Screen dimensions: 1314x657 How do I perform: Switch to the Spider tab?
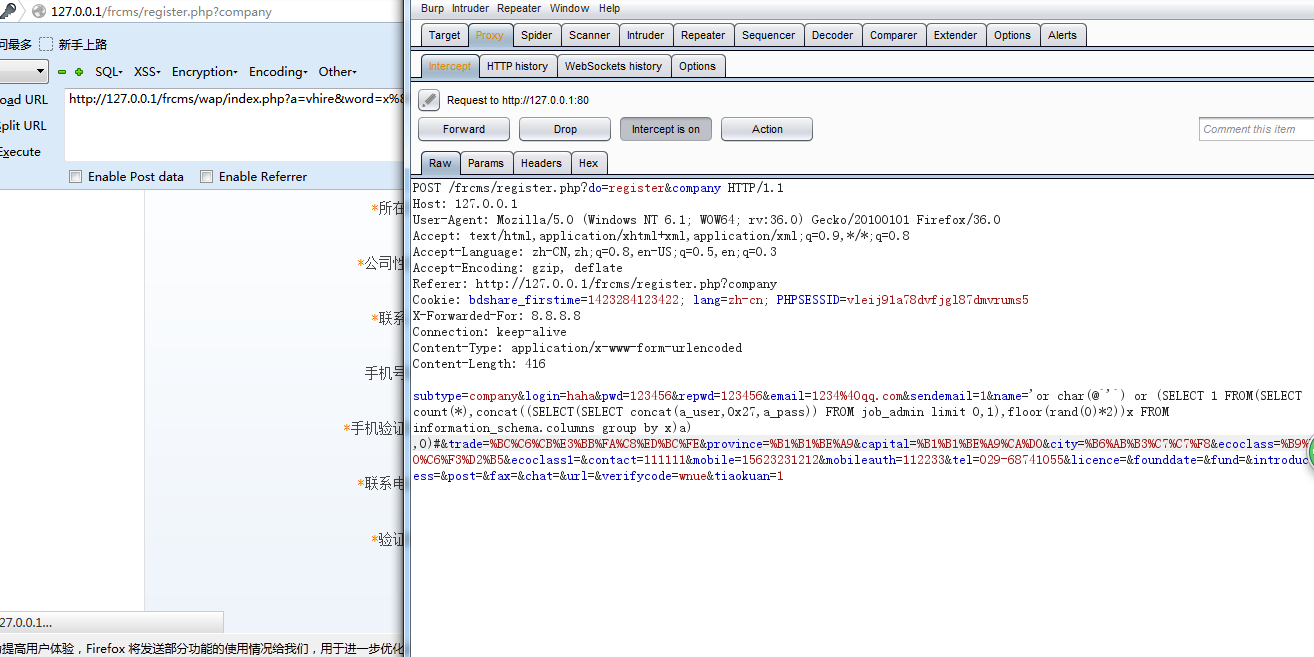537,35
